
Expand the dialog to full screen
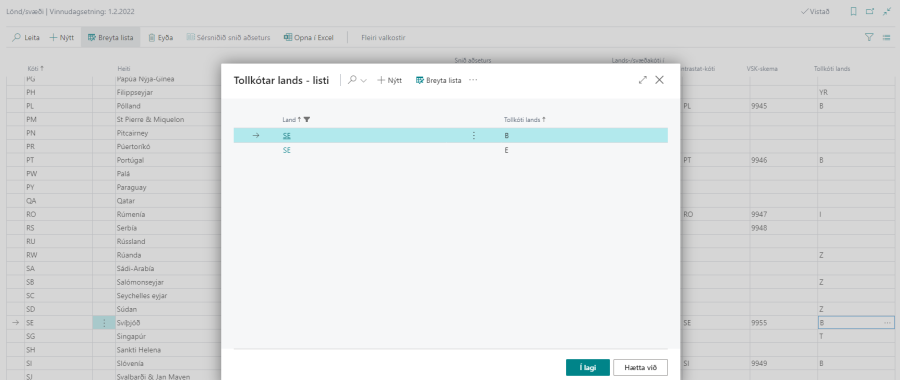(x=643, y=80)
